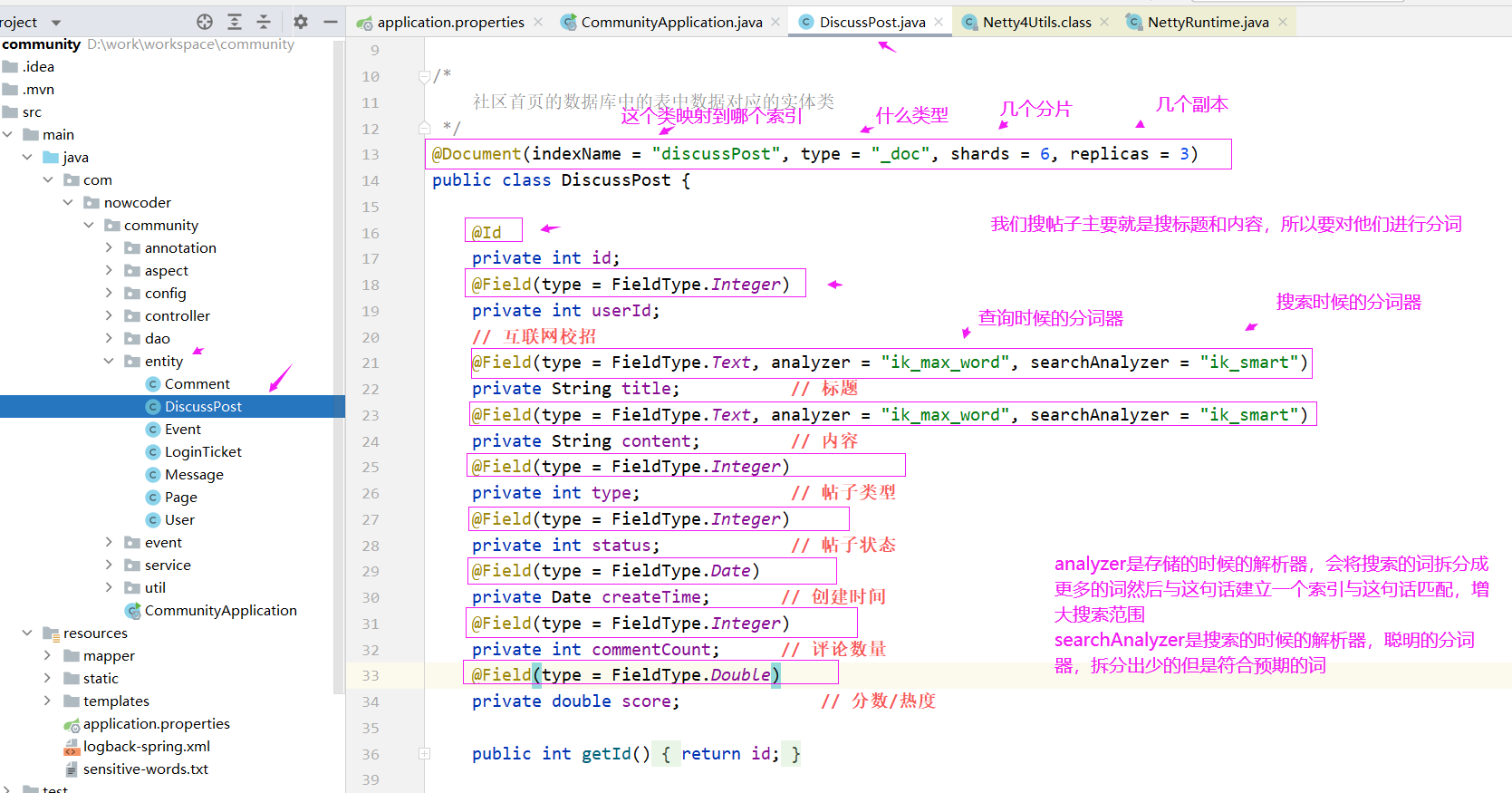1512x793 pixels.
Task: Click the @Document annotation text
Action: coord(477,154)
